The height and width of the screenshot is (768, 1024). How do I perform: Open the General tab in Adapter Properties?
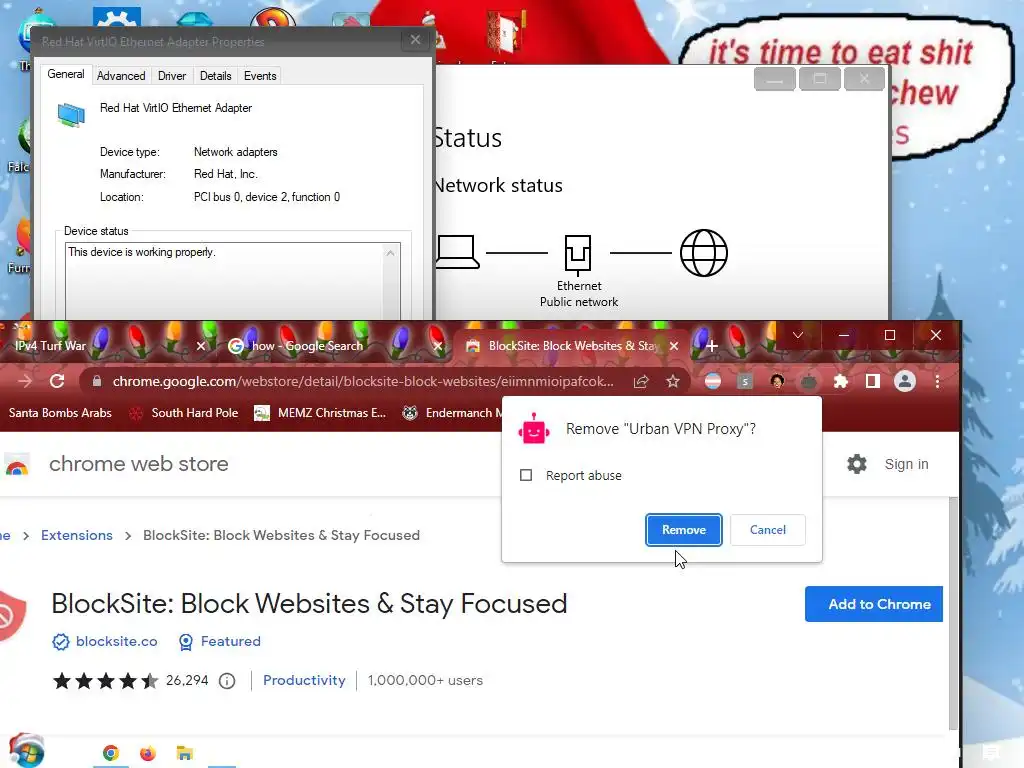click(65, 74)
